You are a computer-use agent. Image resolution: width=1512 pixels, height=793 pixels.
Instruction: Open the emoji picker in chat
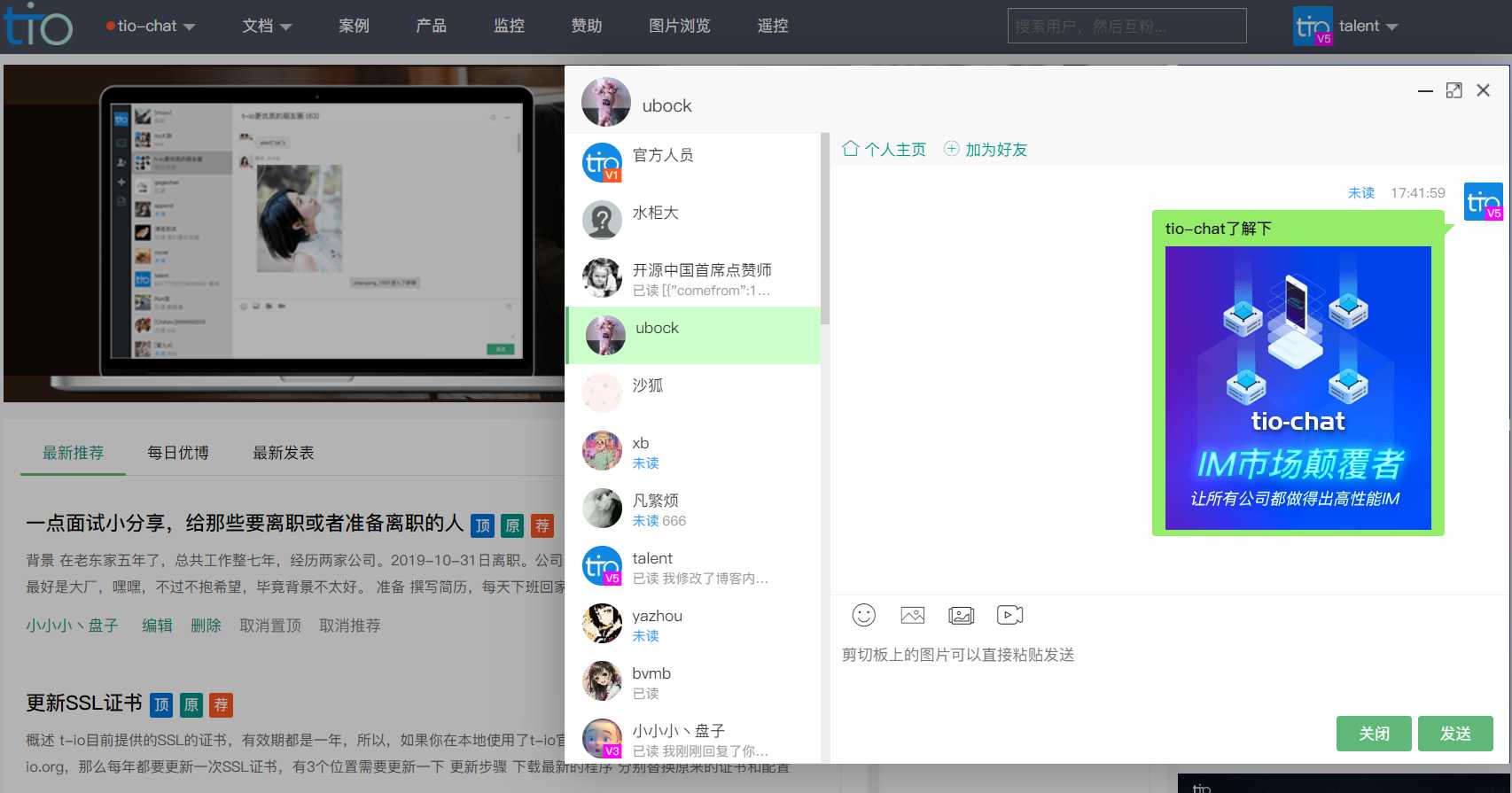[863, 615]
